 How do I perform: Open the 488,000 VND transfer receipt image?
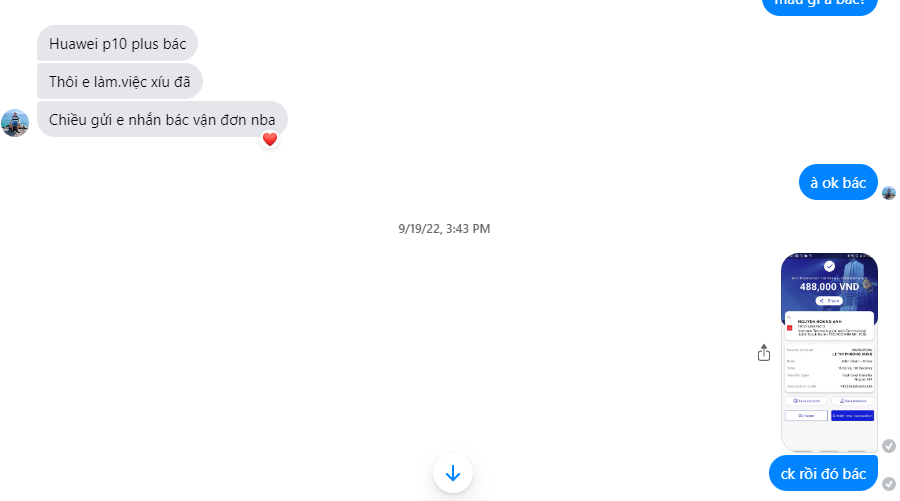tap(829, 352)
